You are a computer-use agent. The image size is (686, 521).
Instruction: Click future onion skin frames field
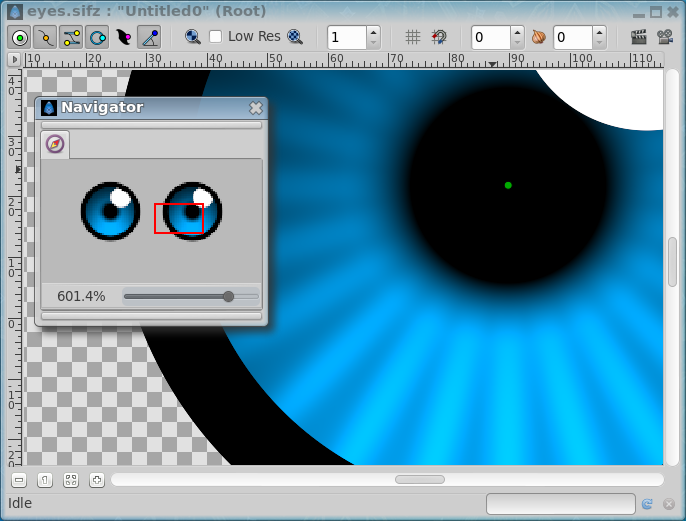click(x=573, y=37)
